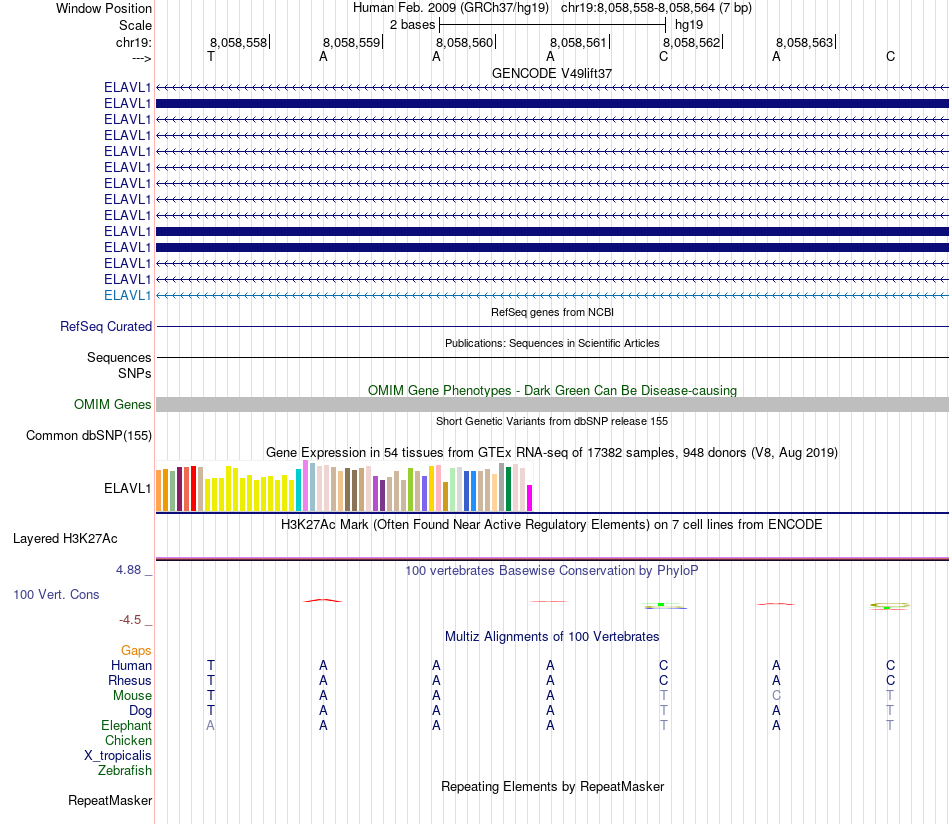Click the Elephant row's faded A base
This screenshot has height=824, width=950.
[x=210, y=725]
